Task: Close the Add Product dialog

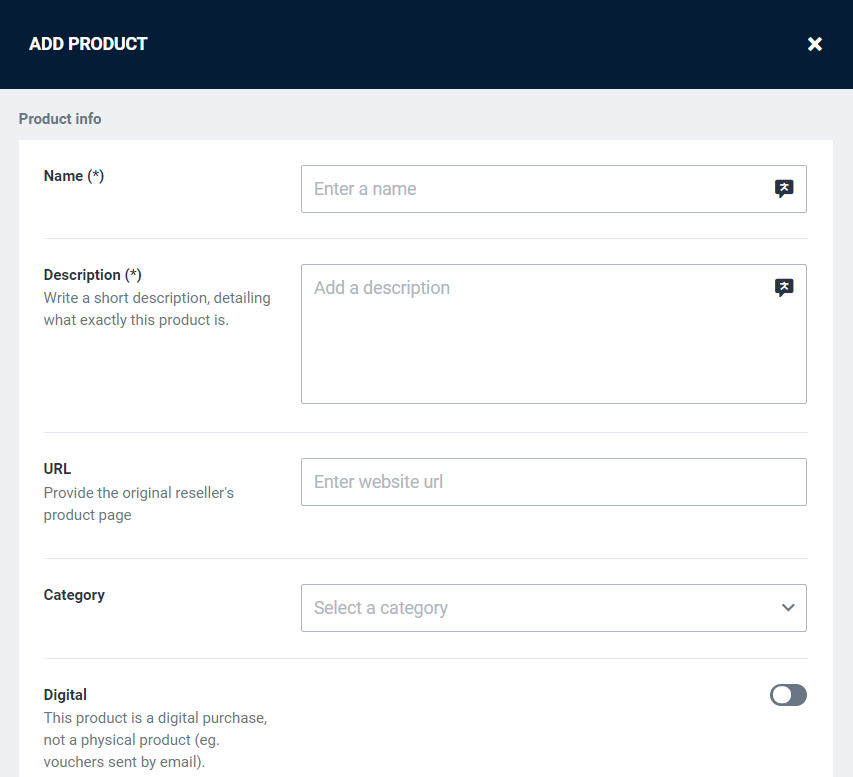Action: point(815,44)
